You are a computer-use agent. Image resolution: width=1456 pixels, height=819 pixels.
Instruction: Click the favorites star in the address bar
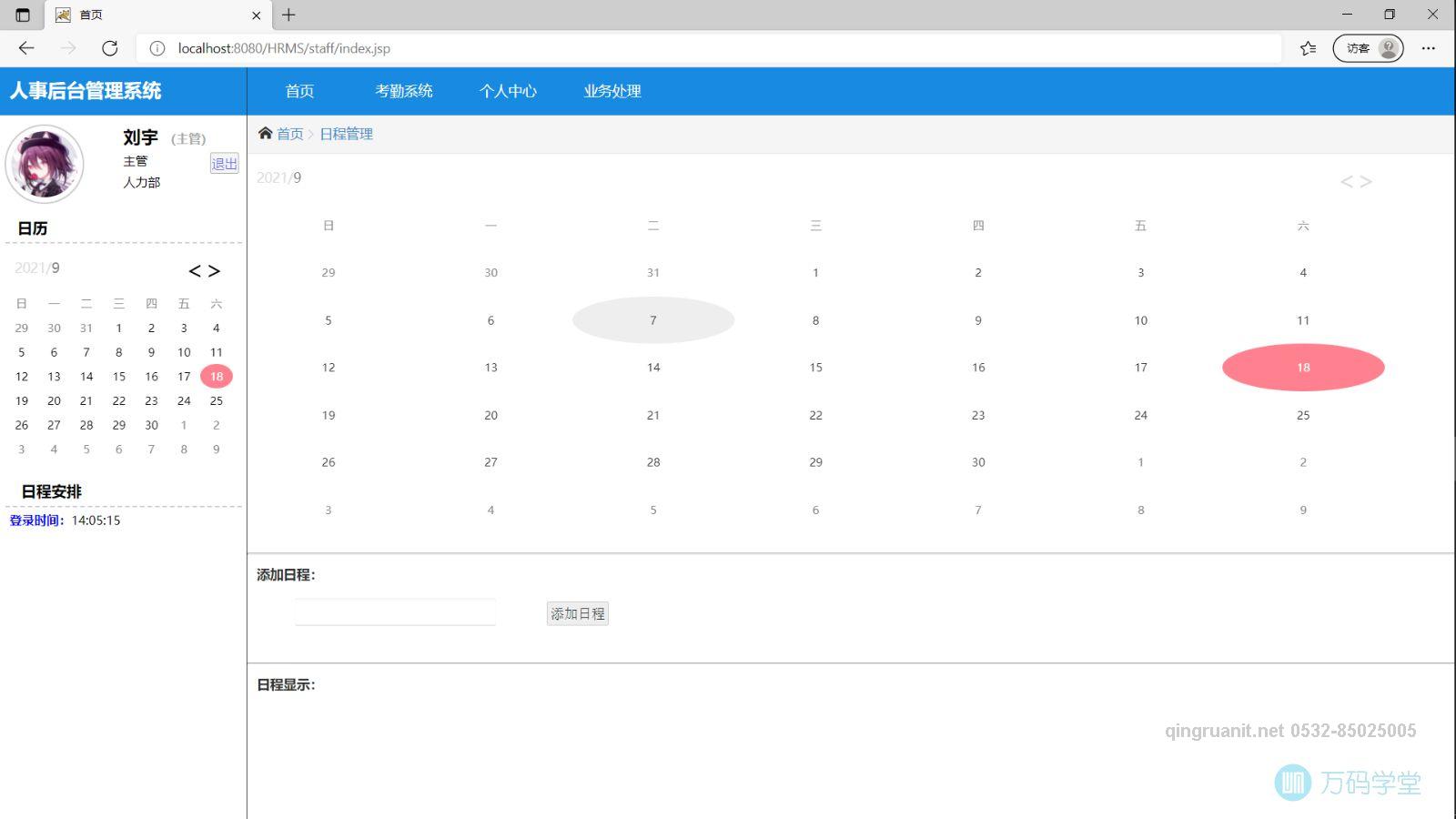click(x=1307, y=48)
